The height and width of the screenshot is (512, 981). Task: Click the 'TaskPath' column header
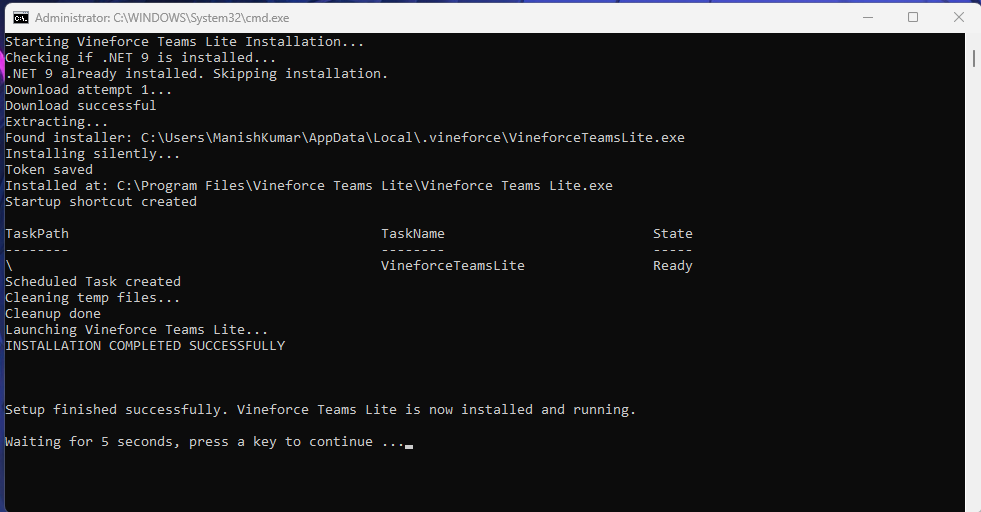coord(37,233)
